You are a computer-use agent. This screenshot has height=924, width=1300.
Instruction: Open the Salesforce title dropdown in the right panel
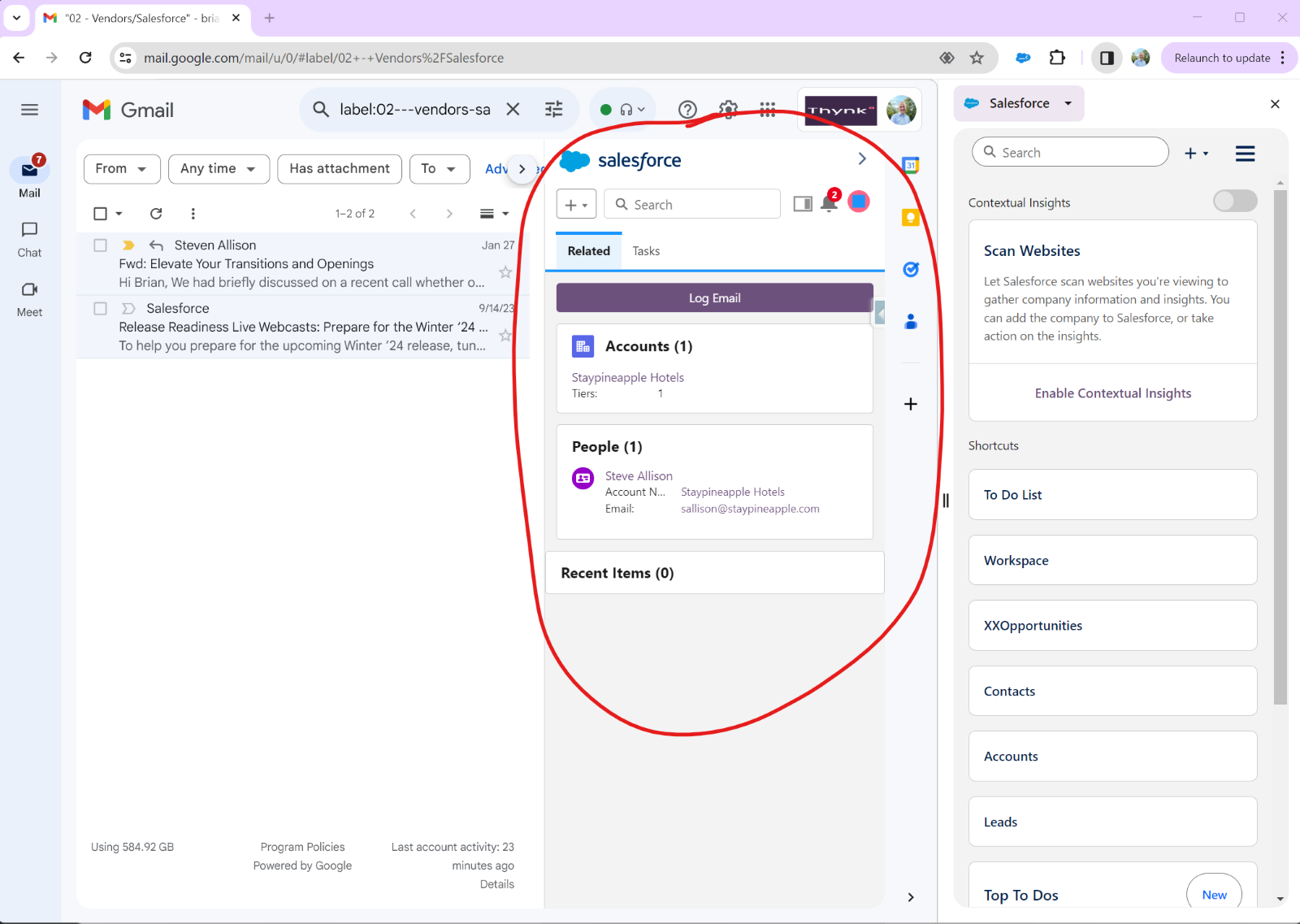tap(1019, 103)
